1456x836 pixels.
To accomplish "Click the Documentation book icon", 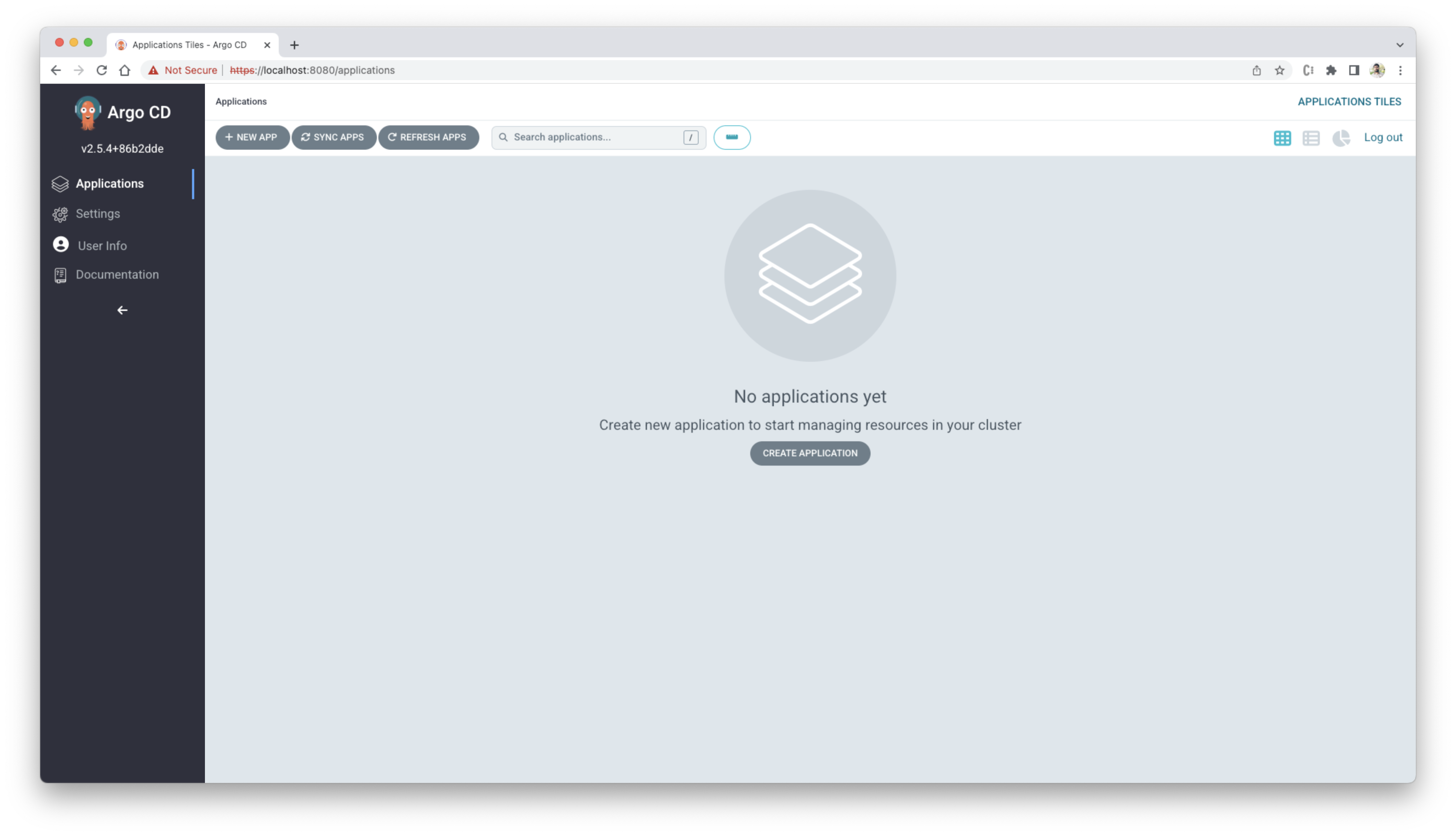I will point(60,274).
